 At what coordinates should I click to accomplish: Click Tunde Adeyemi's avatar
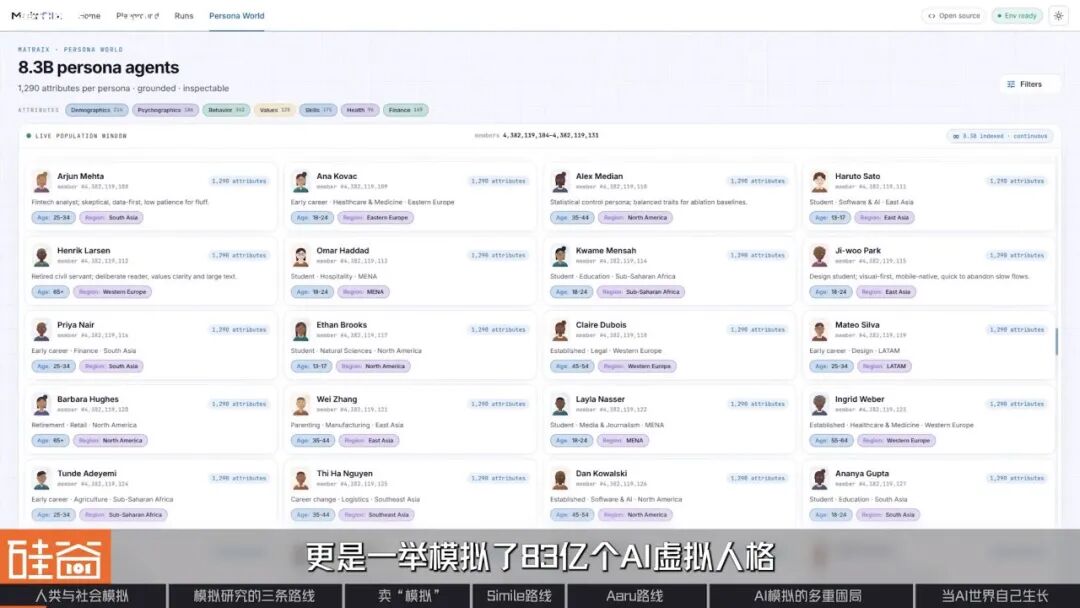[x=42, y=479]
